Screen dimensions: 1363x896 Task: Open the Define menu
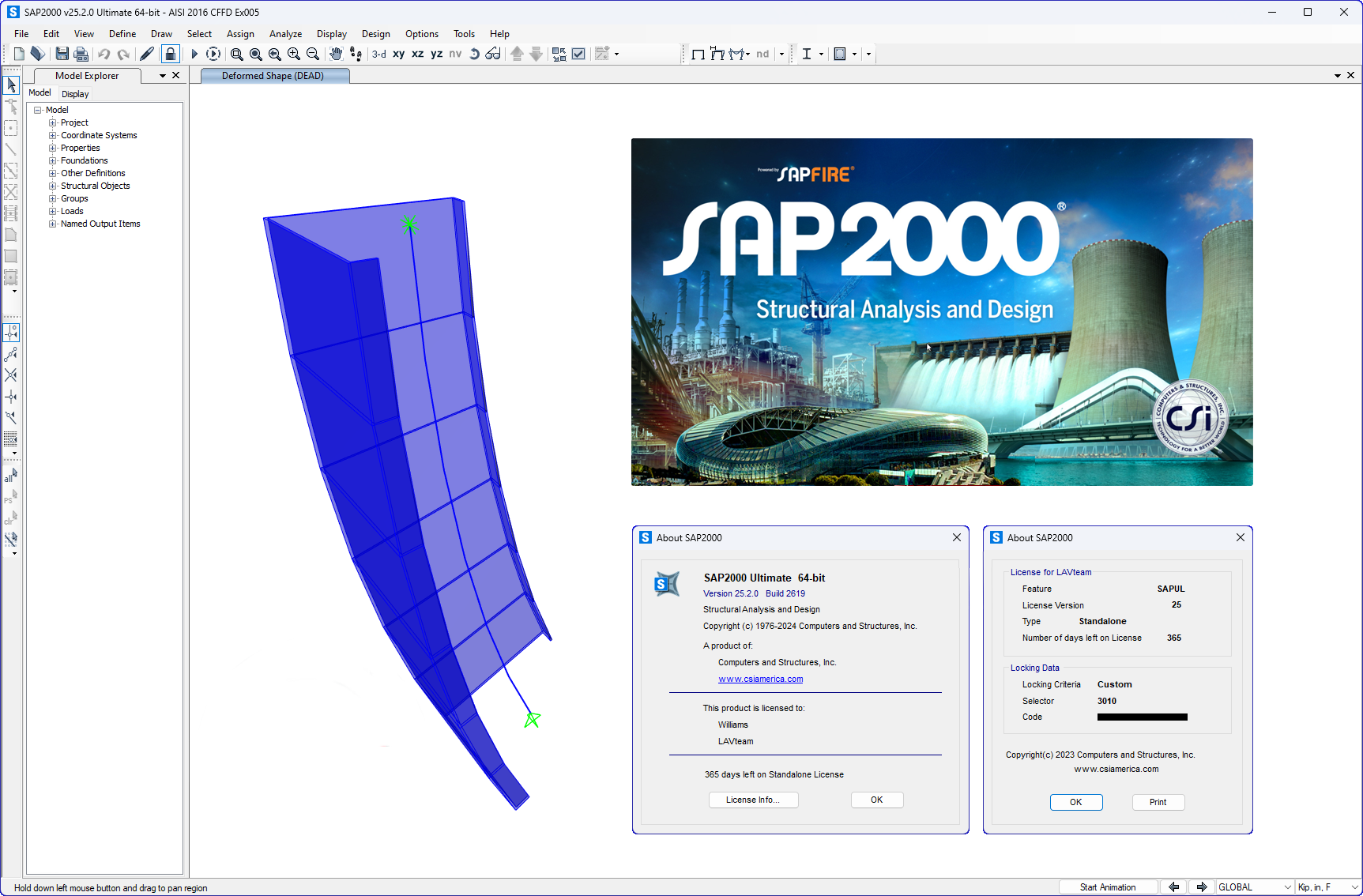pyautogui.click(x=122, y=34)
